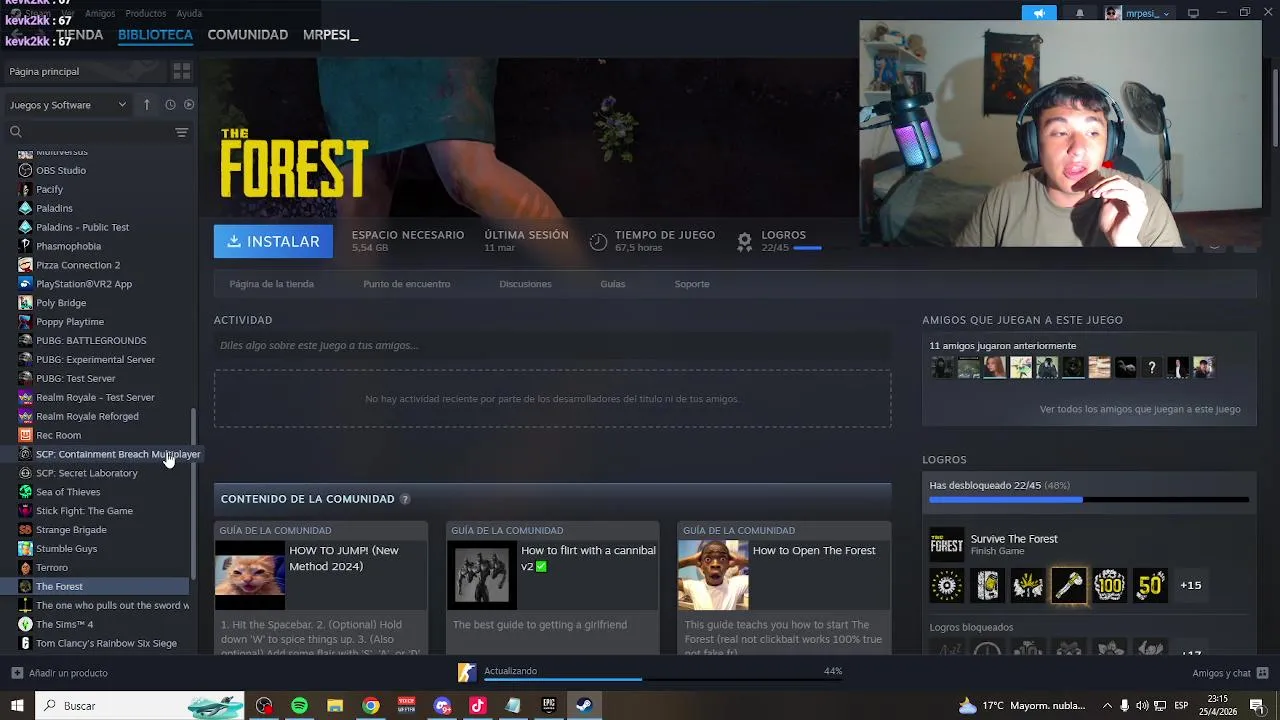Image resolution: width=1280 pixels, height=720 pixels.
Task: Open the Discusiones link
Action: coord(525,284)
